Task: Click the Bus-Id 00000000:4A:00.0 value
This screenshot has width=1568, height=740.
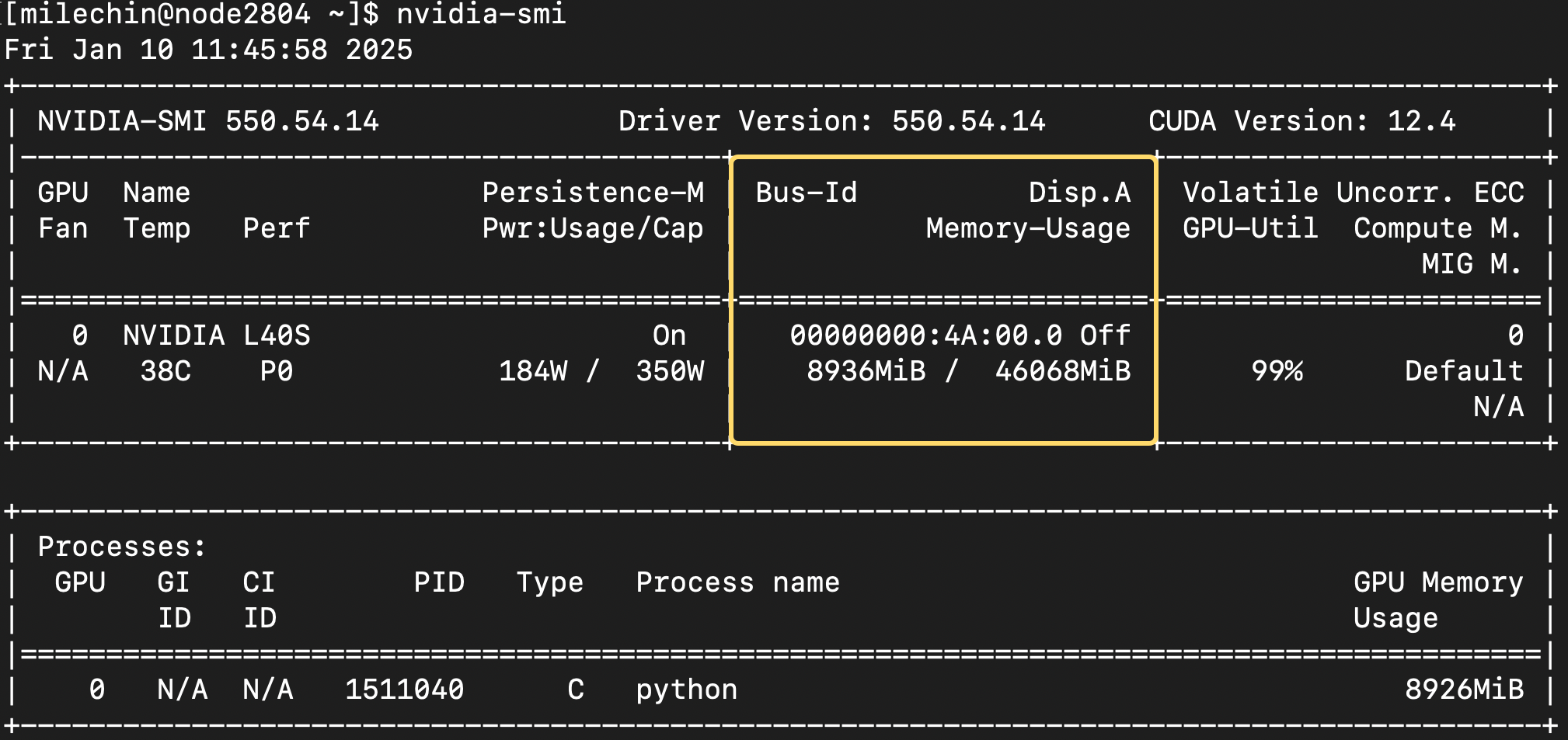Action: 925,335
